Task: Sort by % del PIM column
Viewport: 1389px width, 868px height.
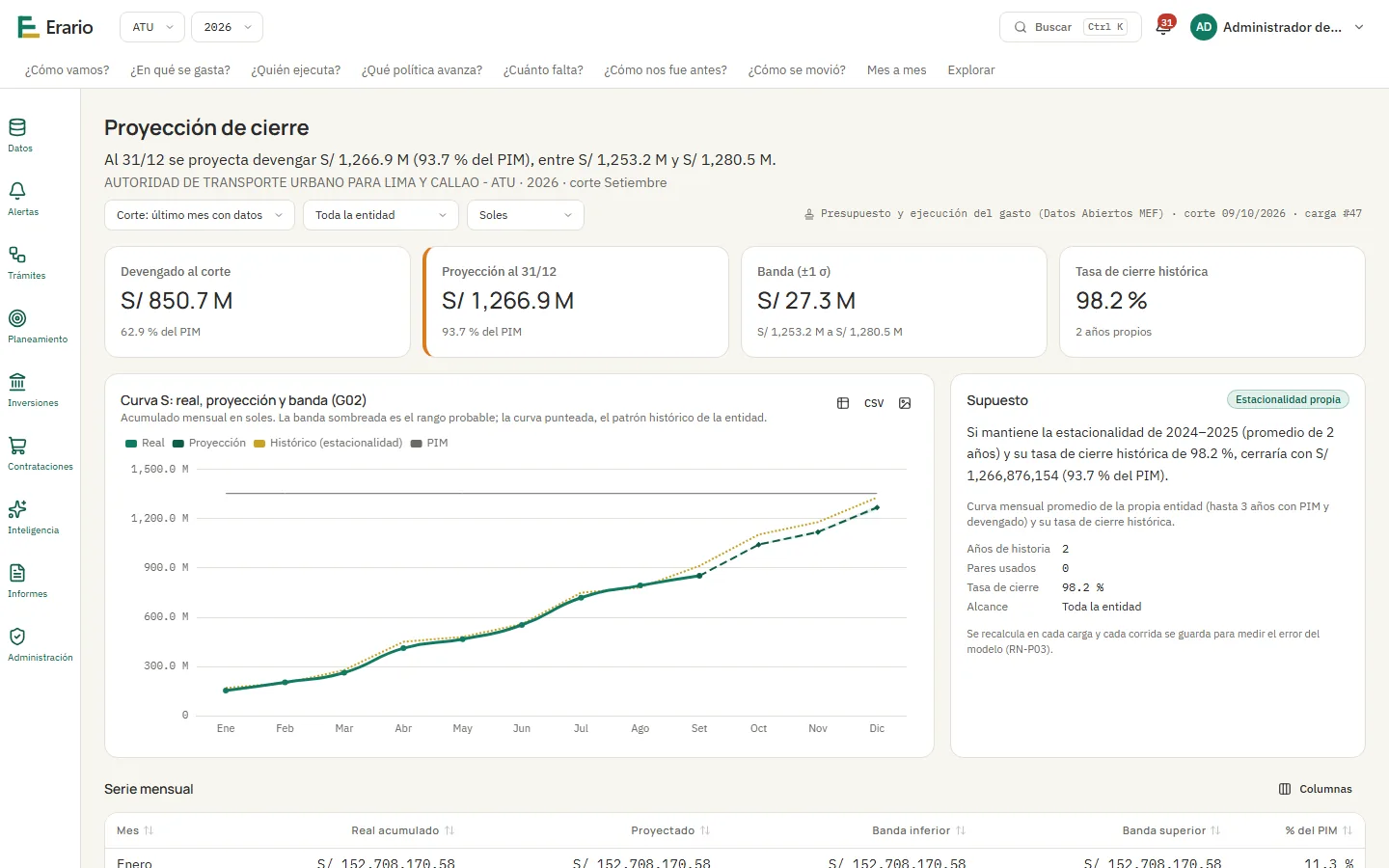Action: click(1319, 830)
